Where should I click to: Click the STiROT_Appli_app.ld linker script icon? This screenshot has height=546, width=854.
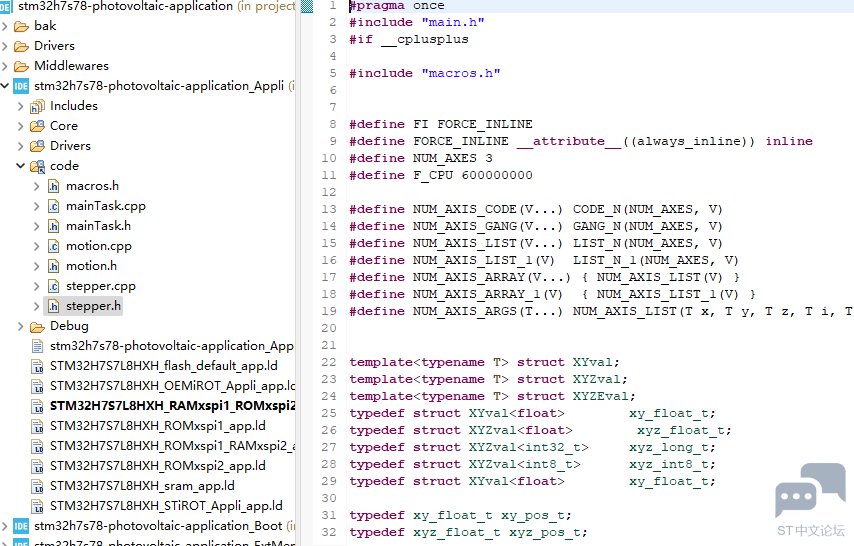[38, 507]
